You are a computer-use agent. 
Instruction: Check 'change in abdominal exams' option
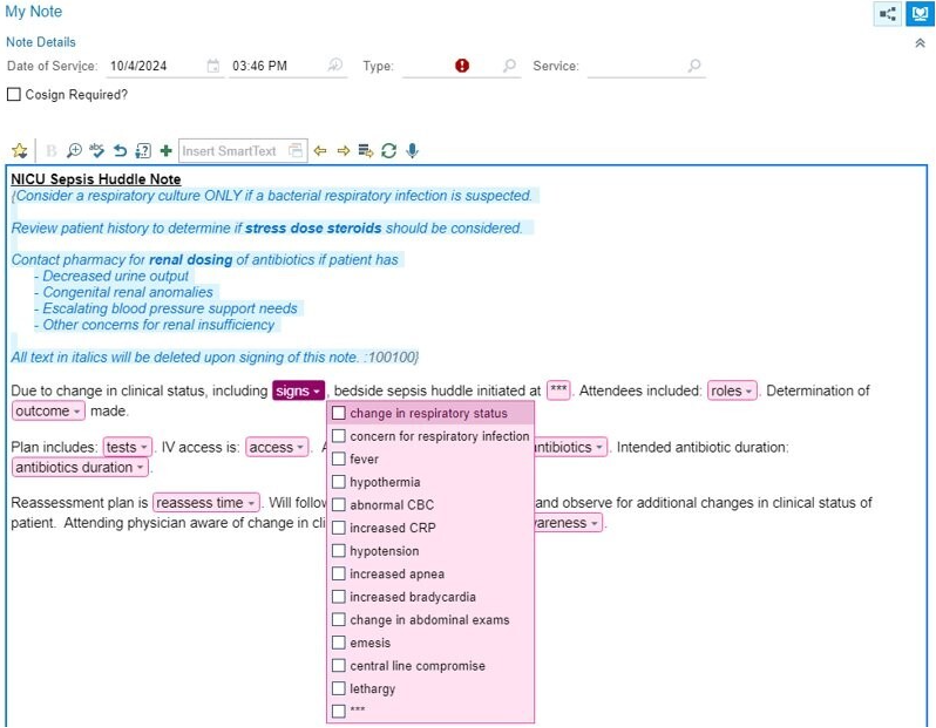coord(338,619)
